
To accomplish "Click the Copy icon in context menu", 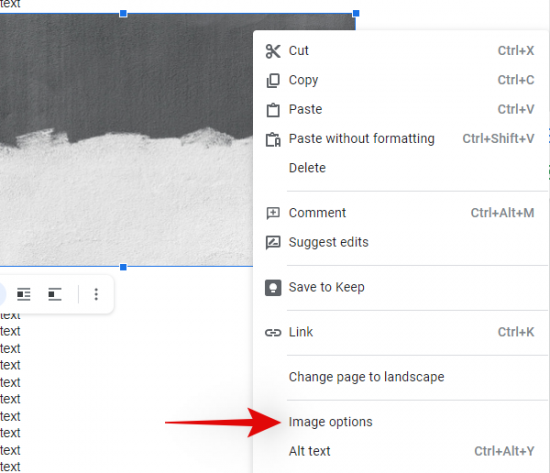I will click(x=273, y=80).
